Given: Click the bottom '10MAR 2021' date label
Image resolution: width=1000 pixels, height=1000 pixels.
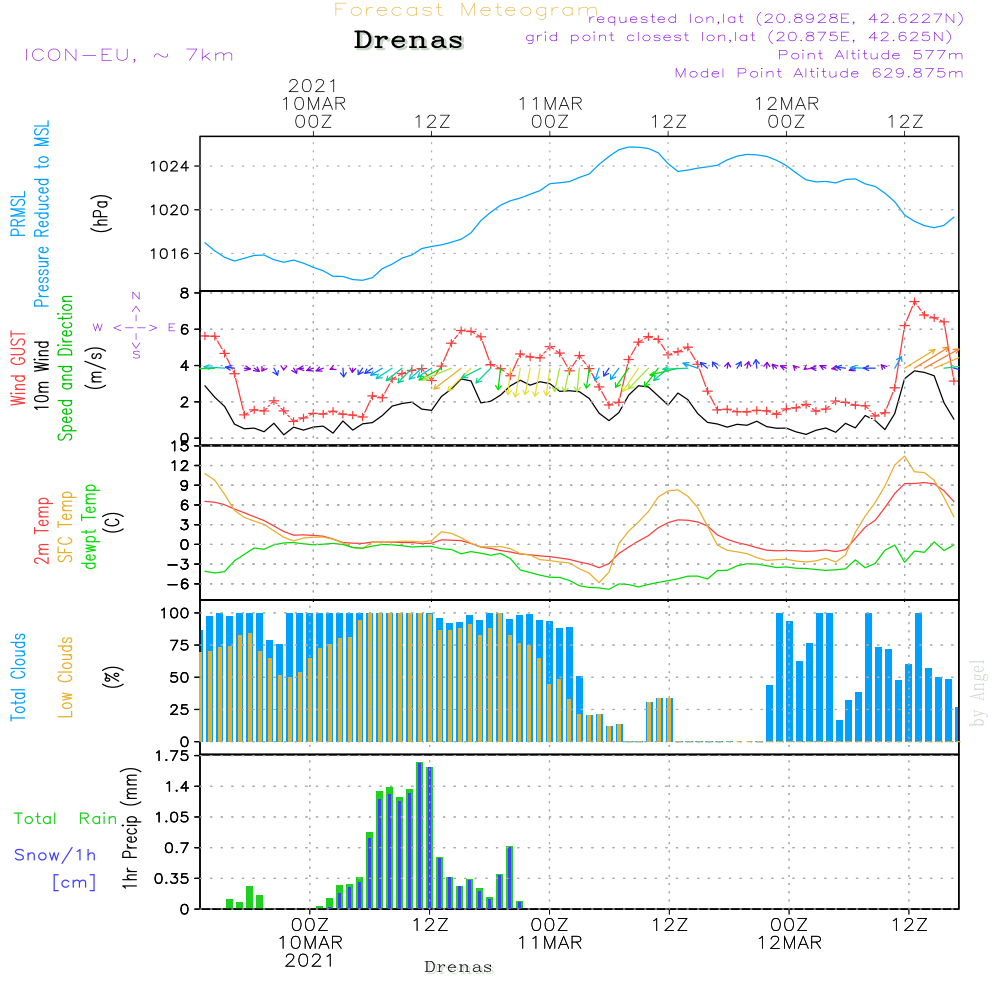Looking at the screenshot, I should click(310, 952).
